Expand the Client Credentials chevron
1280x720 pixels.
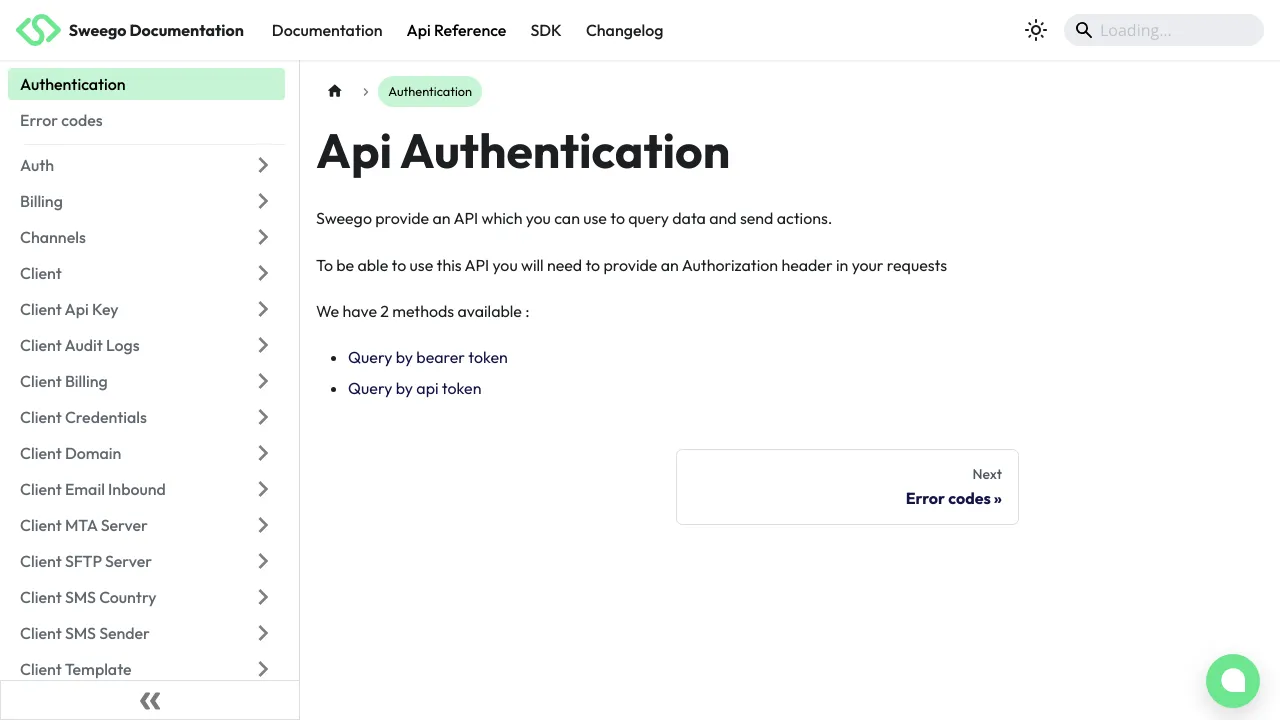click(263, 417)
